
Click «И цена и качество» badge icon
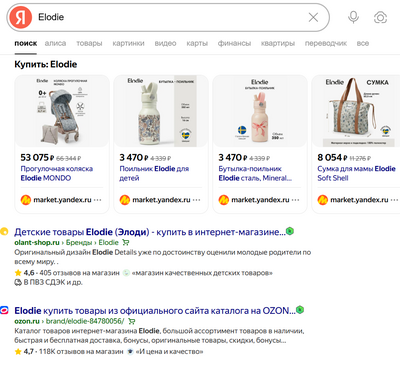pos(131,352)
